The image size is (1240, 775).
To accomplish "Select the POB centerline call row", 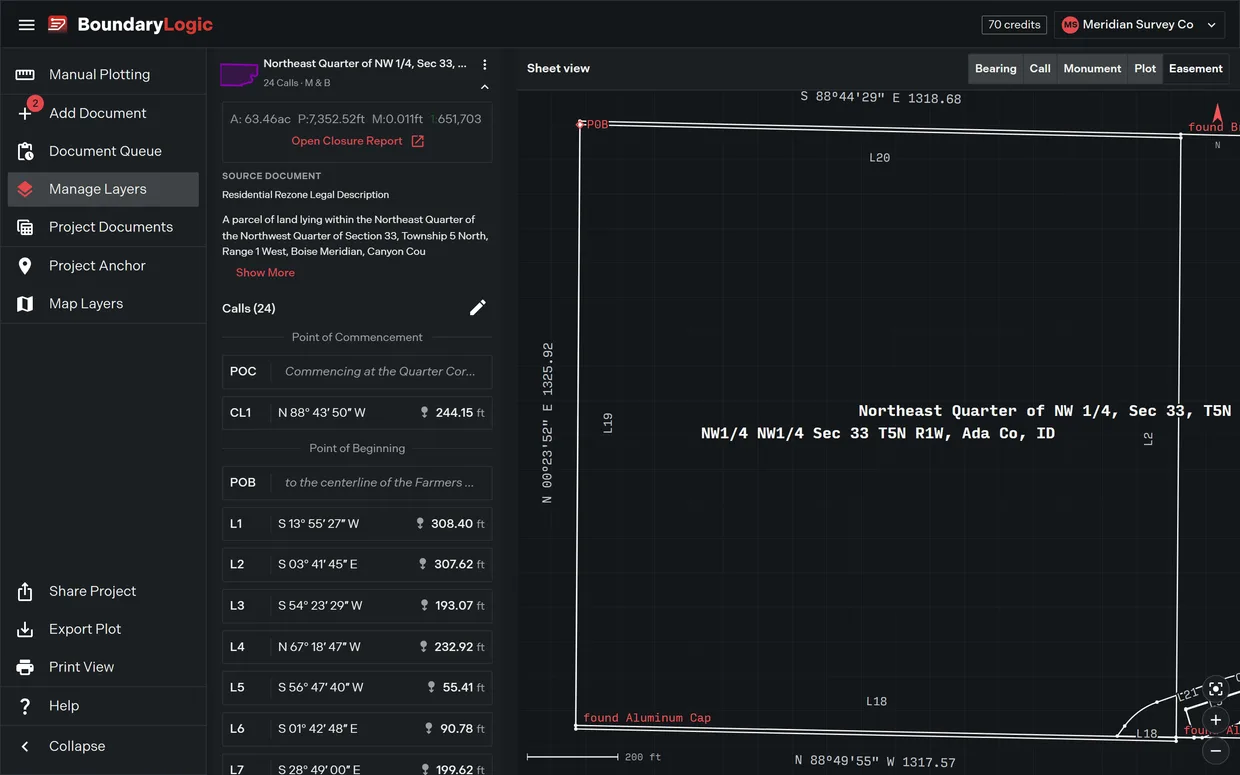I will [357, 483].
